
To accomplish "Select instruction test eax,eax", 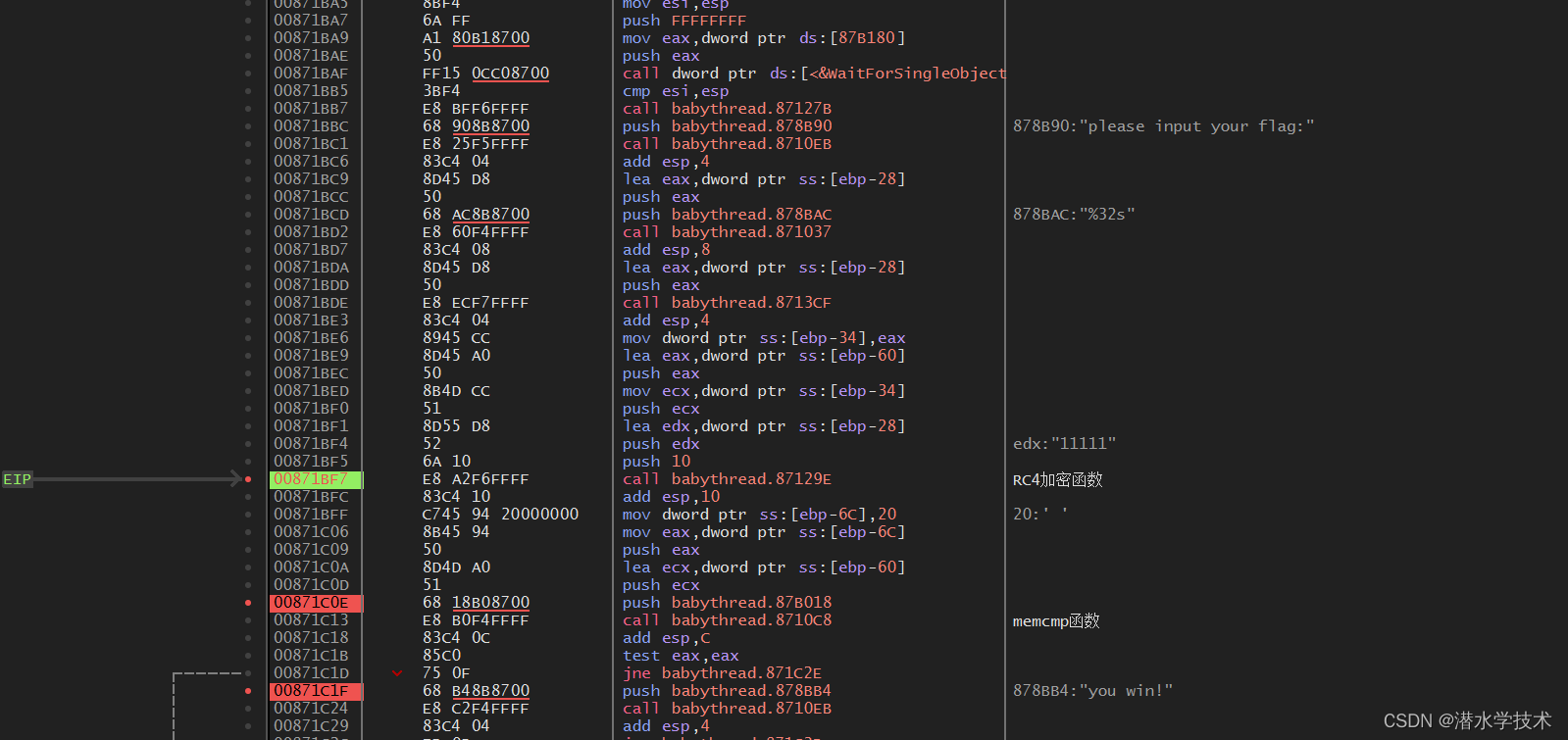I will pos(681,656).
